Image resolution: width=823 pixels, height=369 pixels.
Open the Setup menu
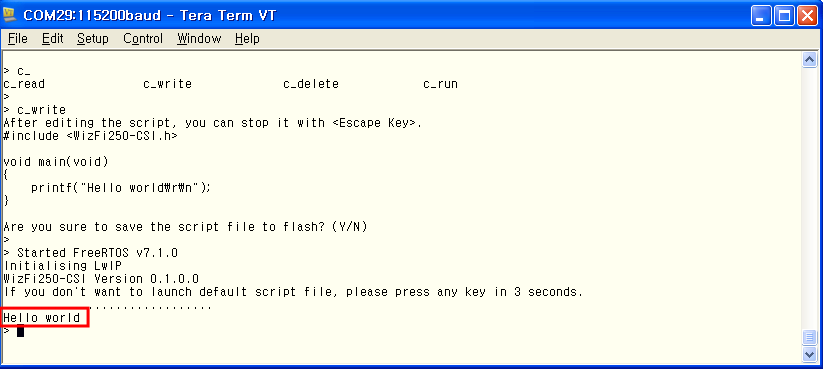click(92, 39)
